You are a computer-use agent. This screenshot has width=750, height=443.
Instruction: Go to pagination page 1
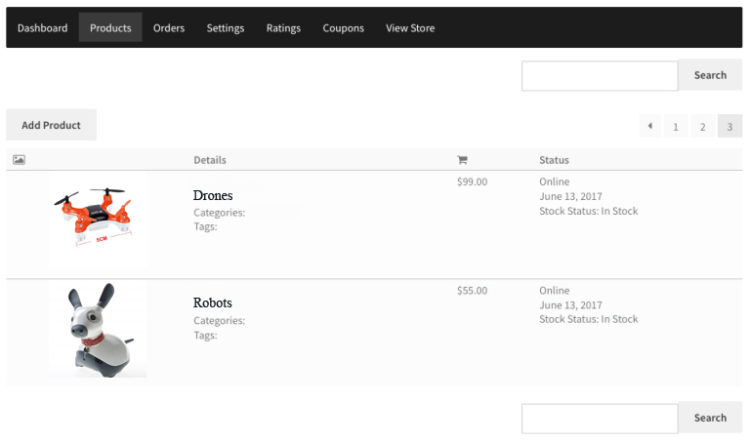tap(676, 126)
